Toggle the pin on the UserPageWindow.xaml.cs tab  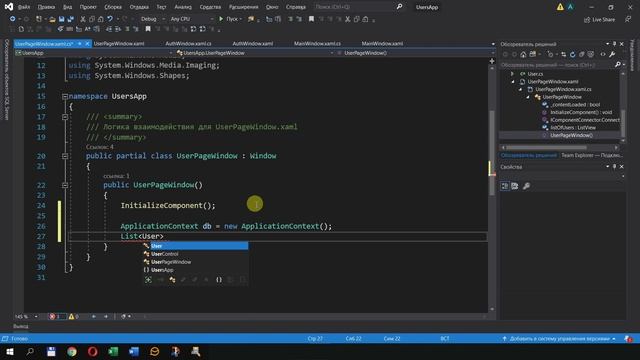(x=80, y=44)
